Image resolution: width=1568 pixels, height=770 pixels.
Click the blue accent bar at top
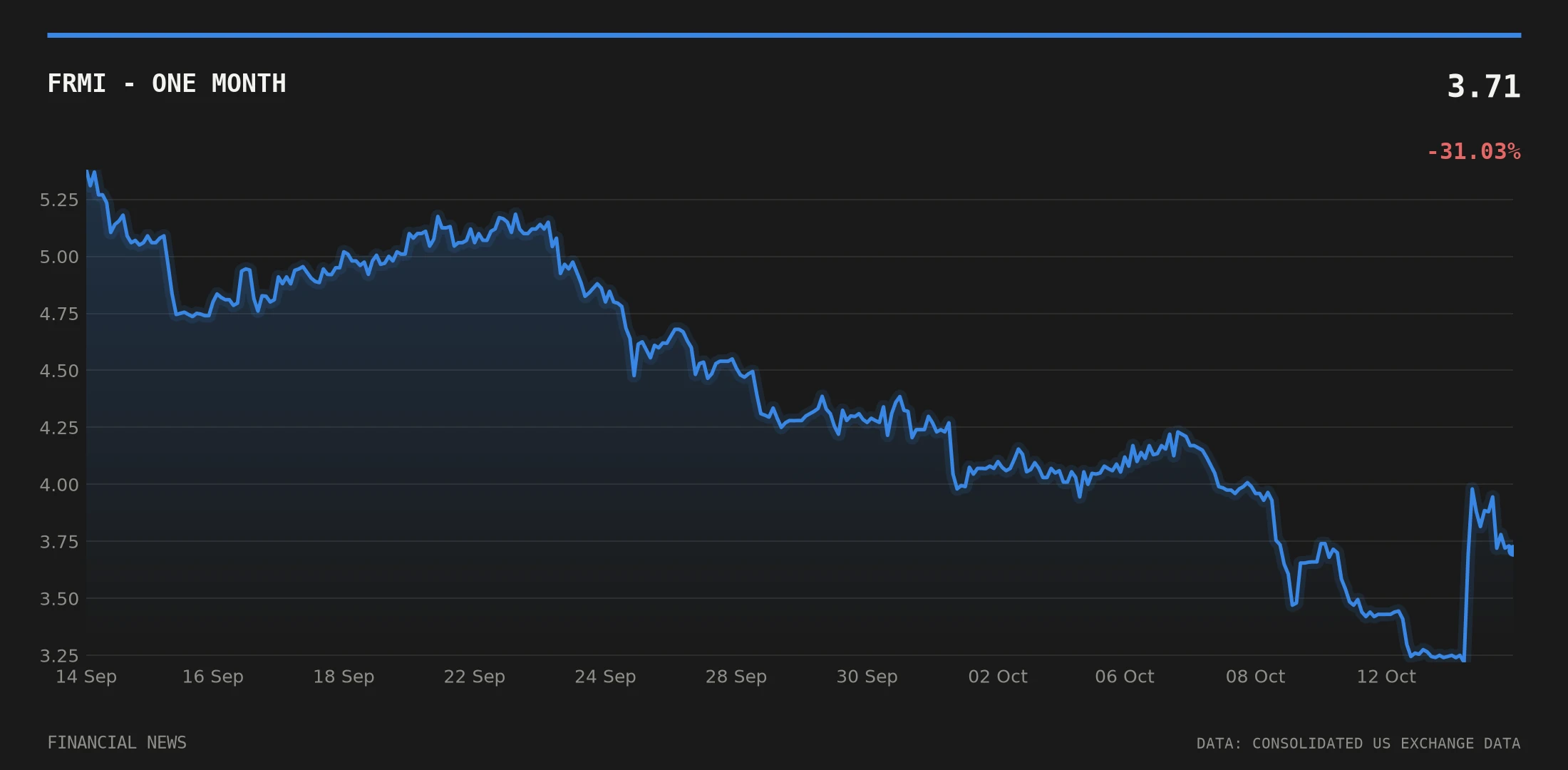[784, 35]
